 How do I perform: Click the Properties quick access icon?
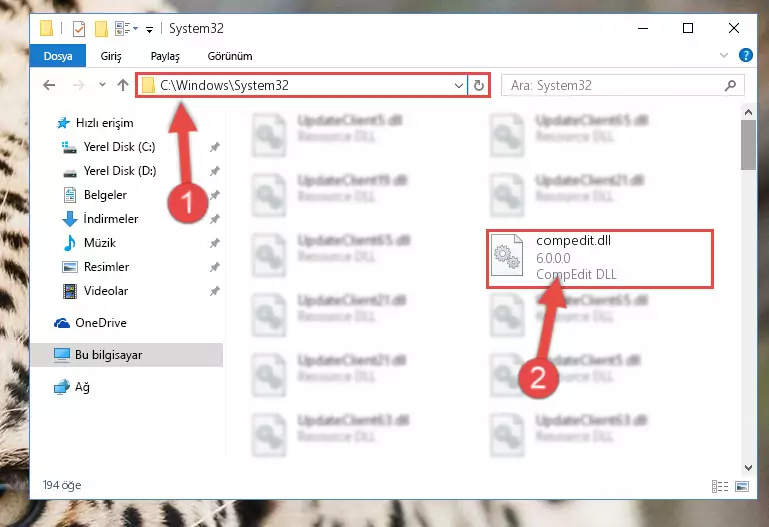coord(78,28)
